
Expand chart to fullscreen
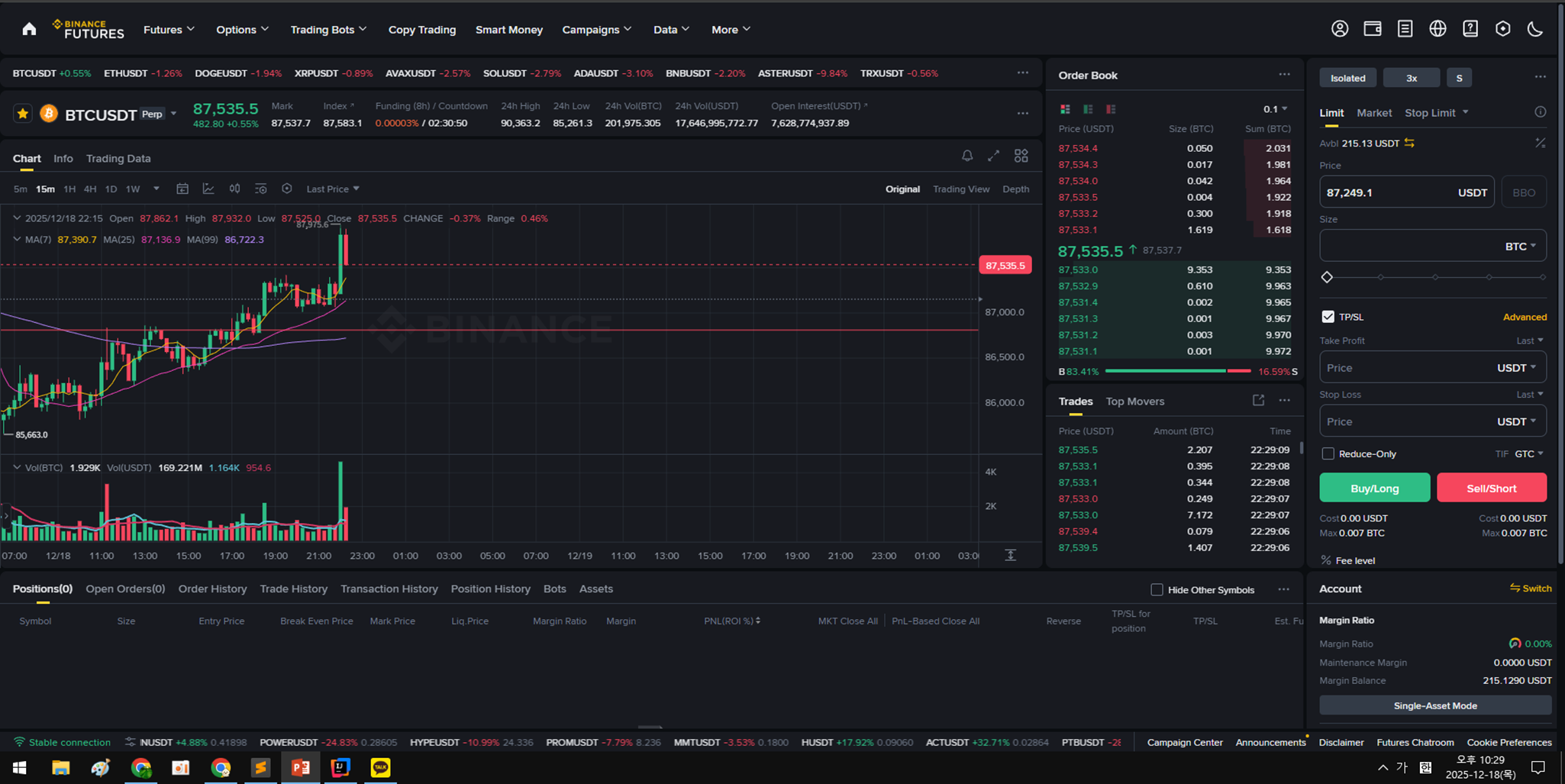pyautogui.click(x=993, y=156)
